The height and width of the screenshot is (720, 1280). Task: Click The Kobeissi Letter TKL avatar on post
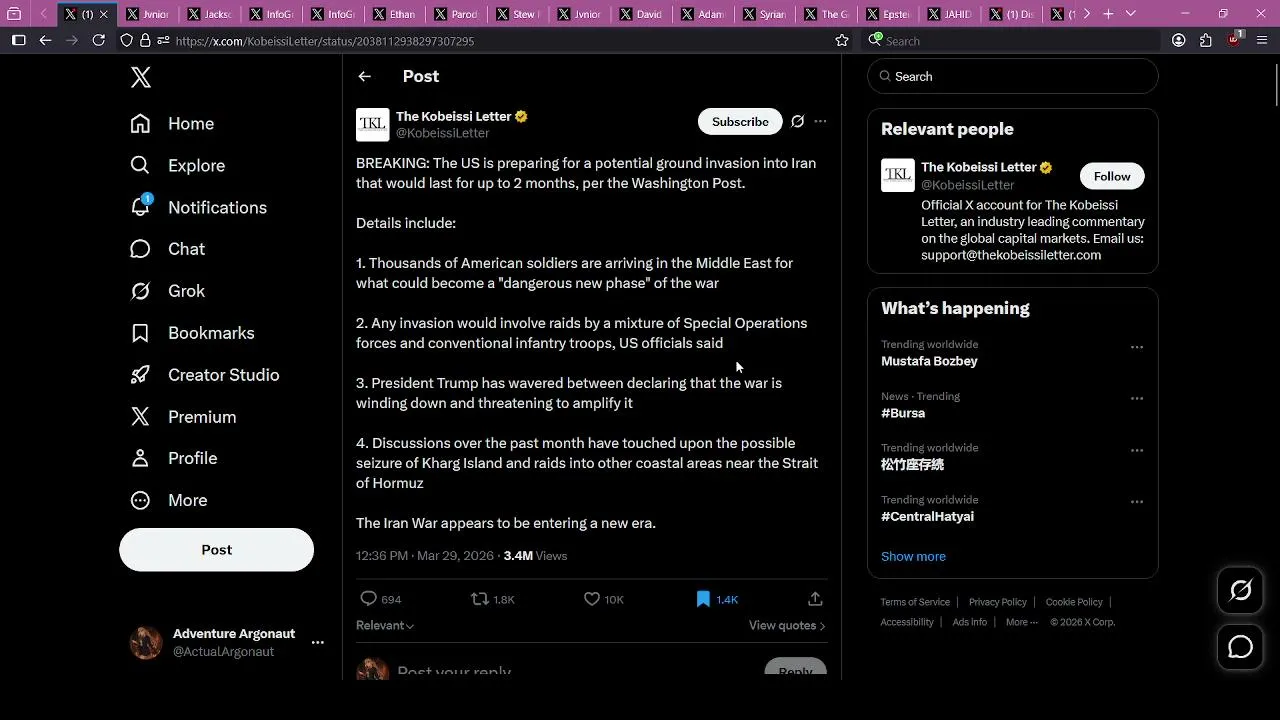point(372,125)
